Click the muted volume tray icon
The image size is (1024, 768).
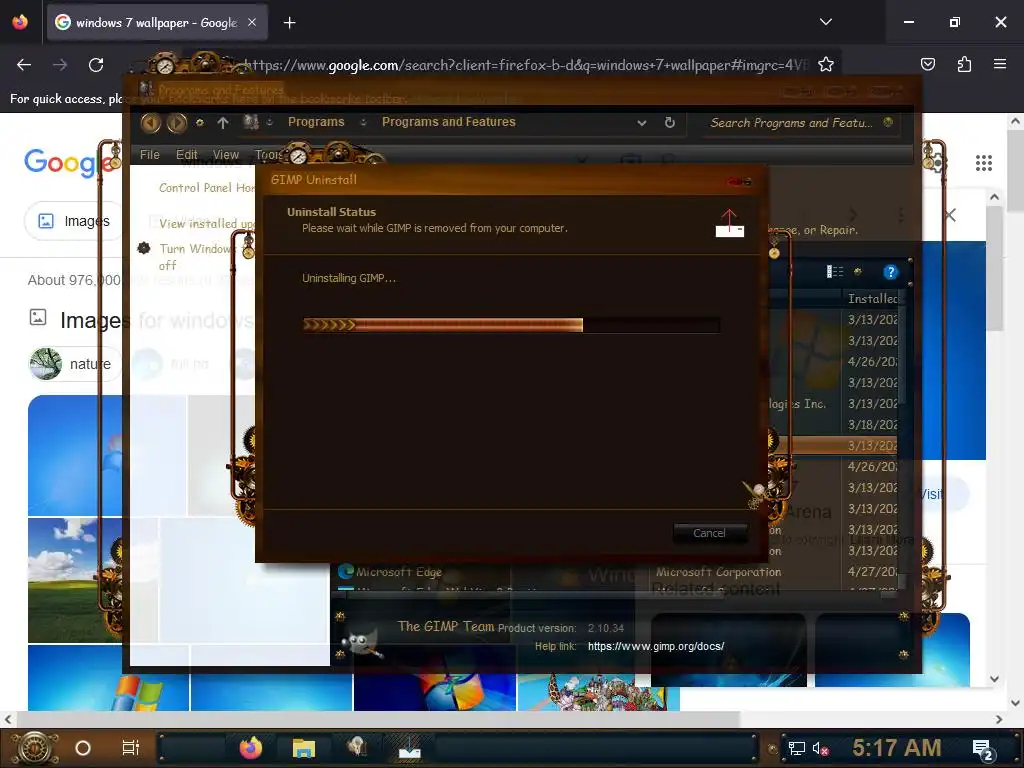coord(820,748)
